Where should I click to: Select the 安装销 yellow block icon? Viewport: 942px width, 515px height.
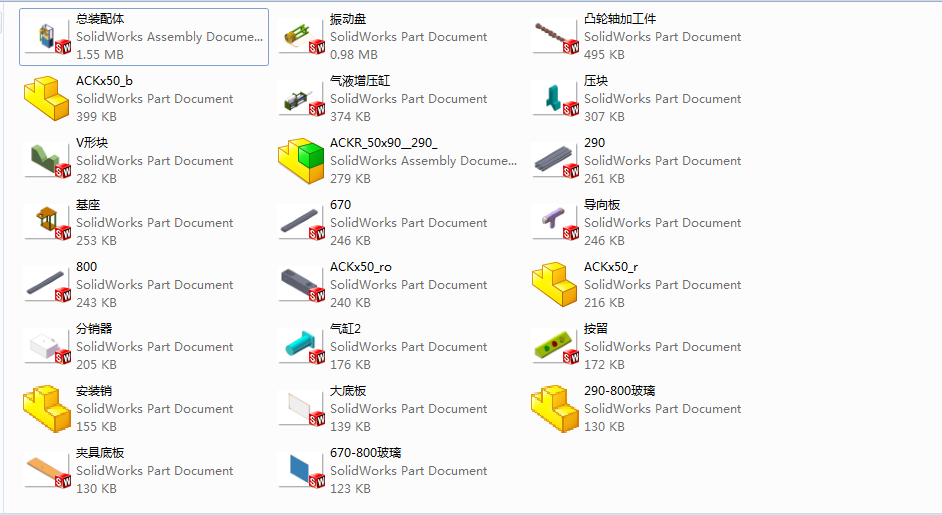coord(47,409)
